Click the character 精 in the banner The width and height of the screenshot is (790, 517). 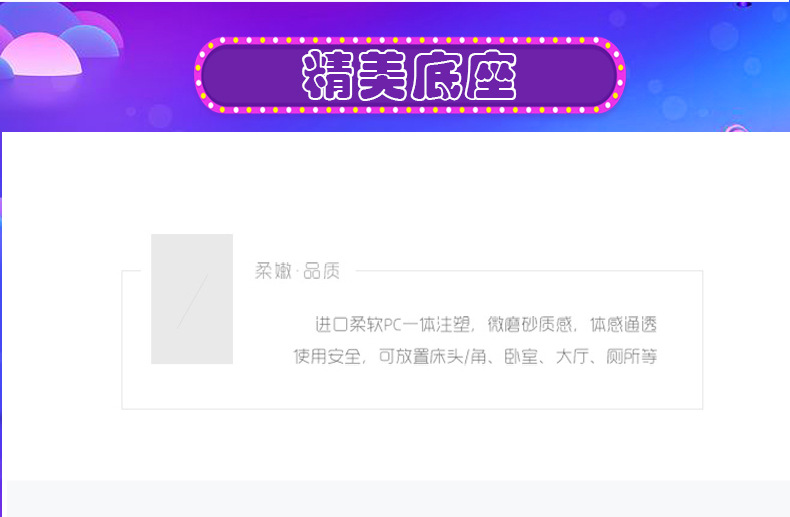pos(328,75)
